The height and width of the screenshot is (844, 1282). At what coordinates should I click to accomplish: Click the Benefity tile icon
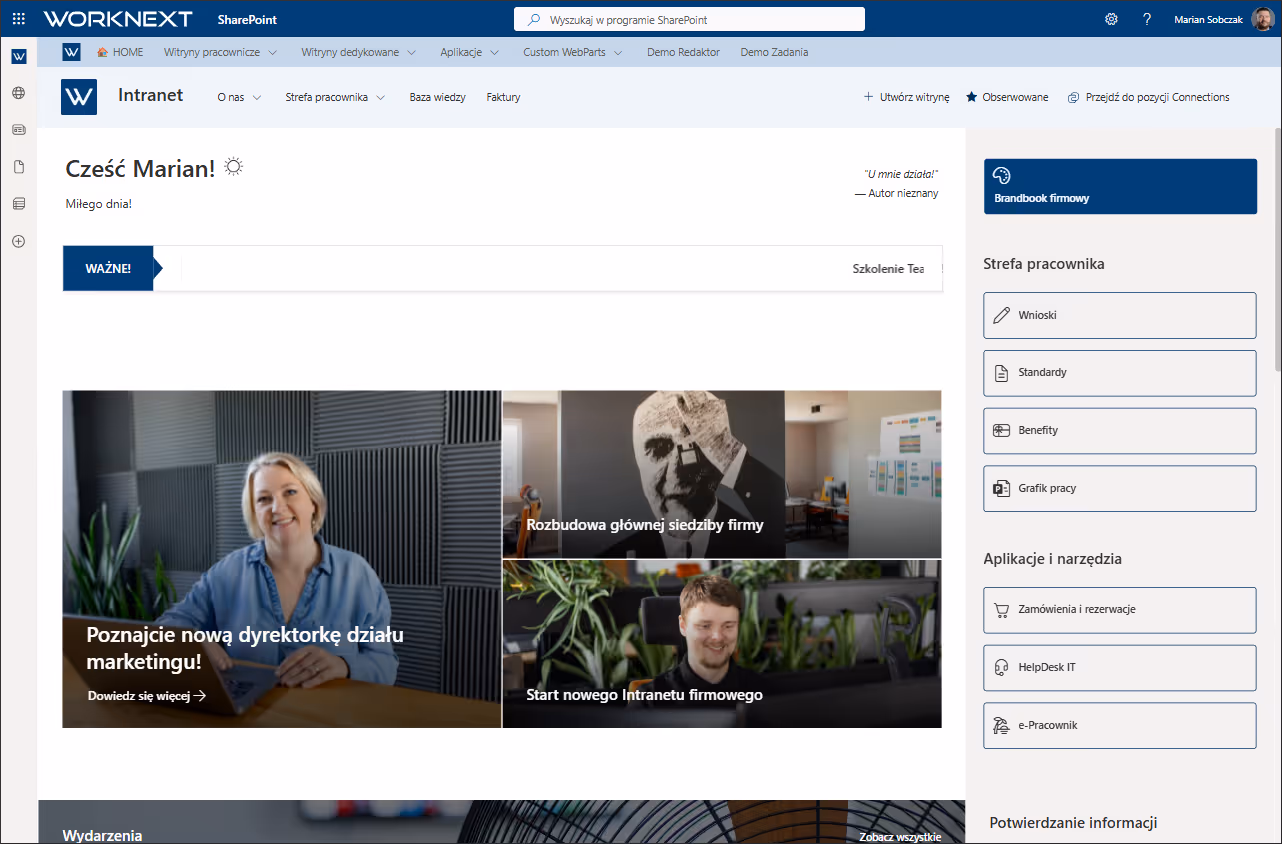click(1002, 430)
